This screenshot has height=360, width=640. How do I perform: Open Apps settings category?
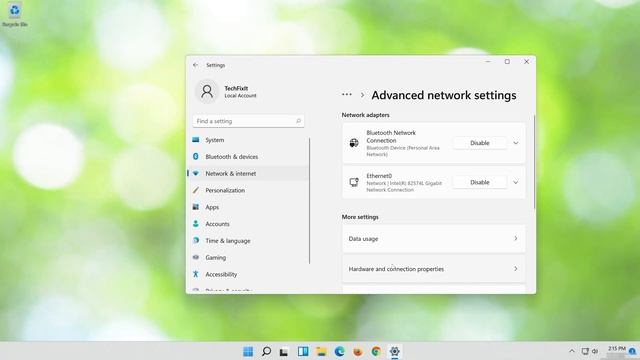pos(248,207)
